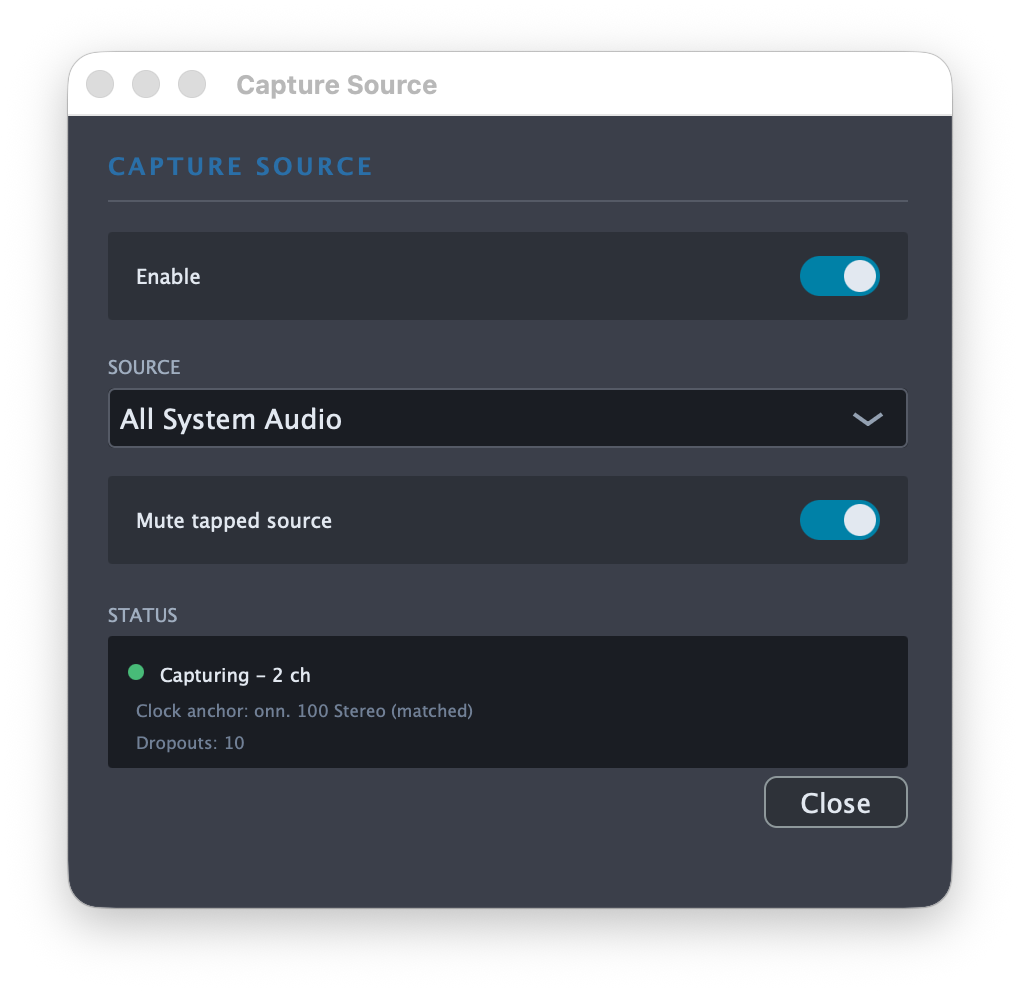Screen dimensions: 1020x992
Task: Disable the Mute tapped source switch
Action: (x=839, y=520)
